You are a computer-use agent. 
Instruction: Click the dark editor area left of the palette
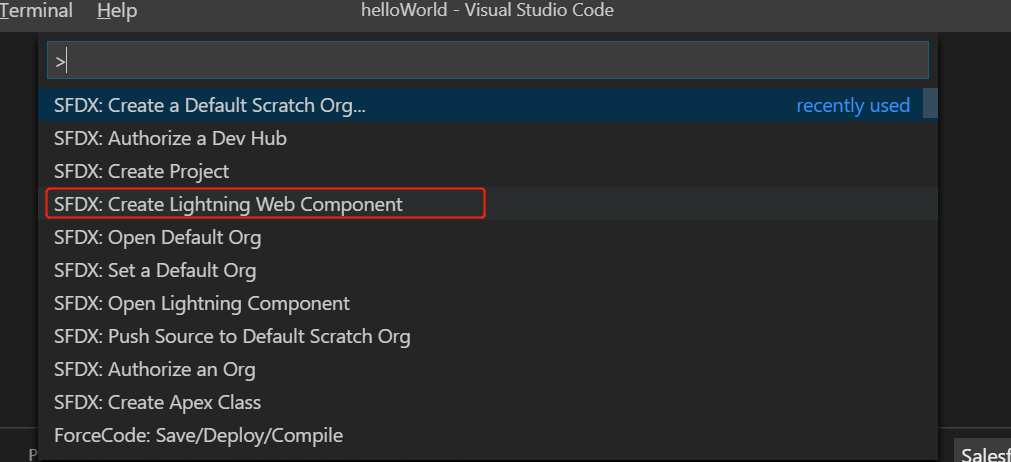point(19,226)
